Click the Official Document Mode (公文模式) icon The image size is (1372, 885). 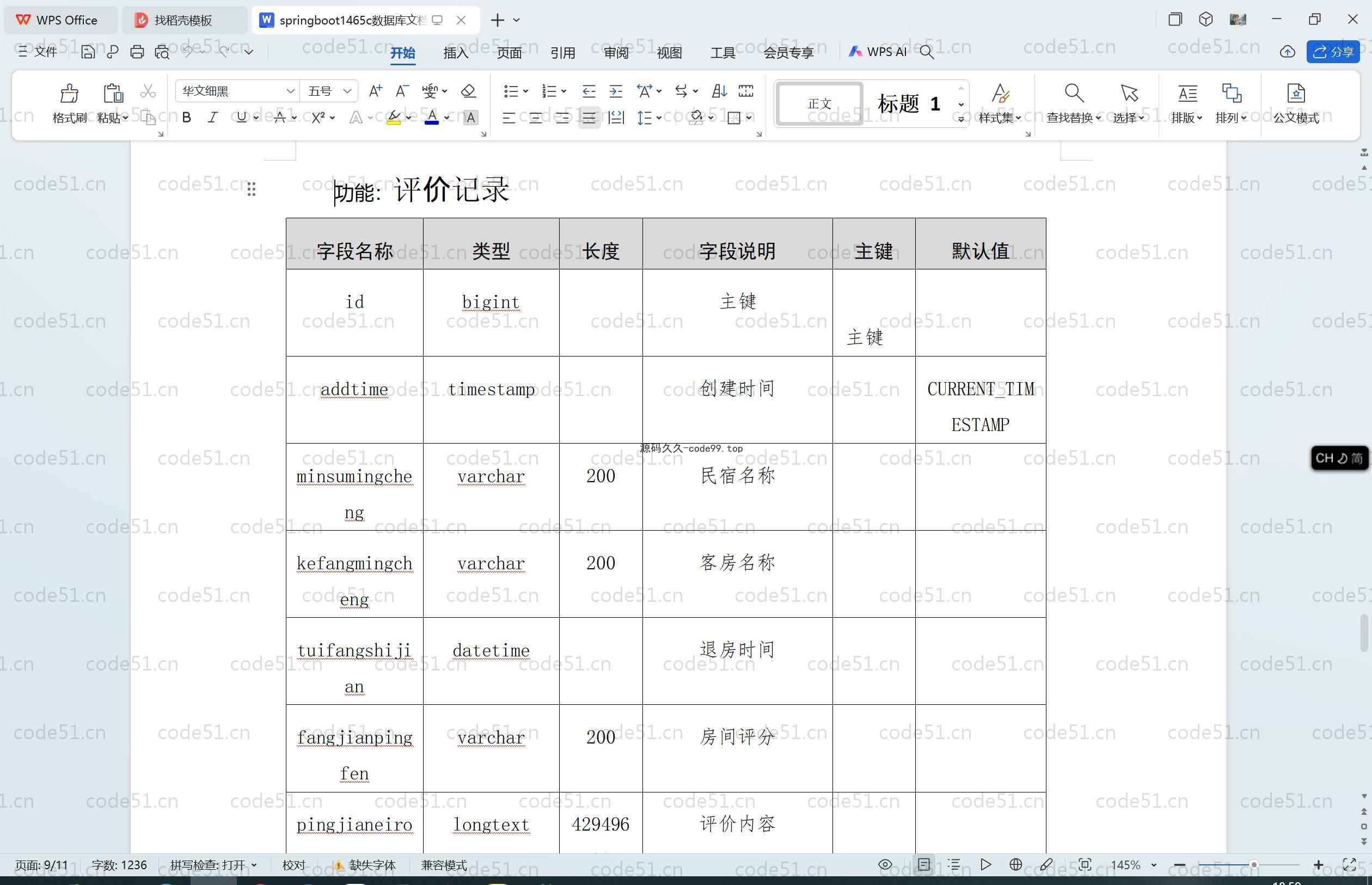(x=1296, y=93)
